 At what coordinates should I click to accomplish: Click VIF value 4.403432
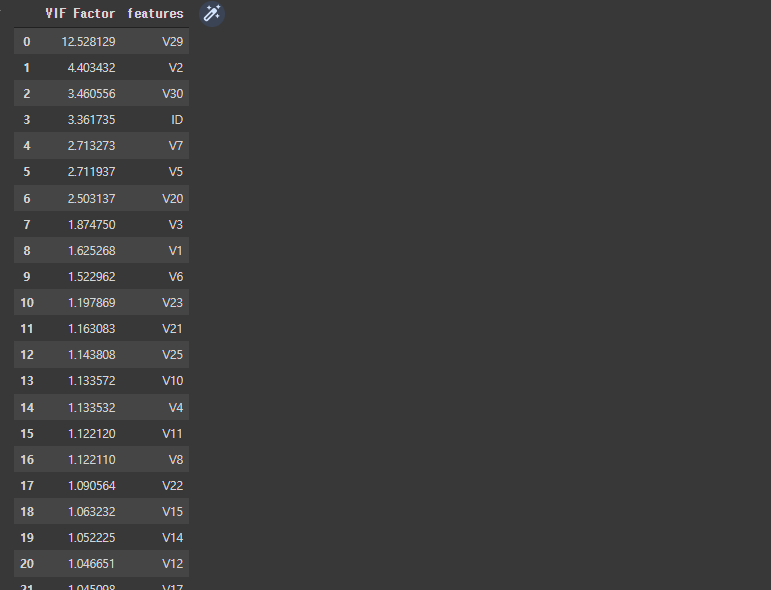pyautogui.click(x=91, y=68)
